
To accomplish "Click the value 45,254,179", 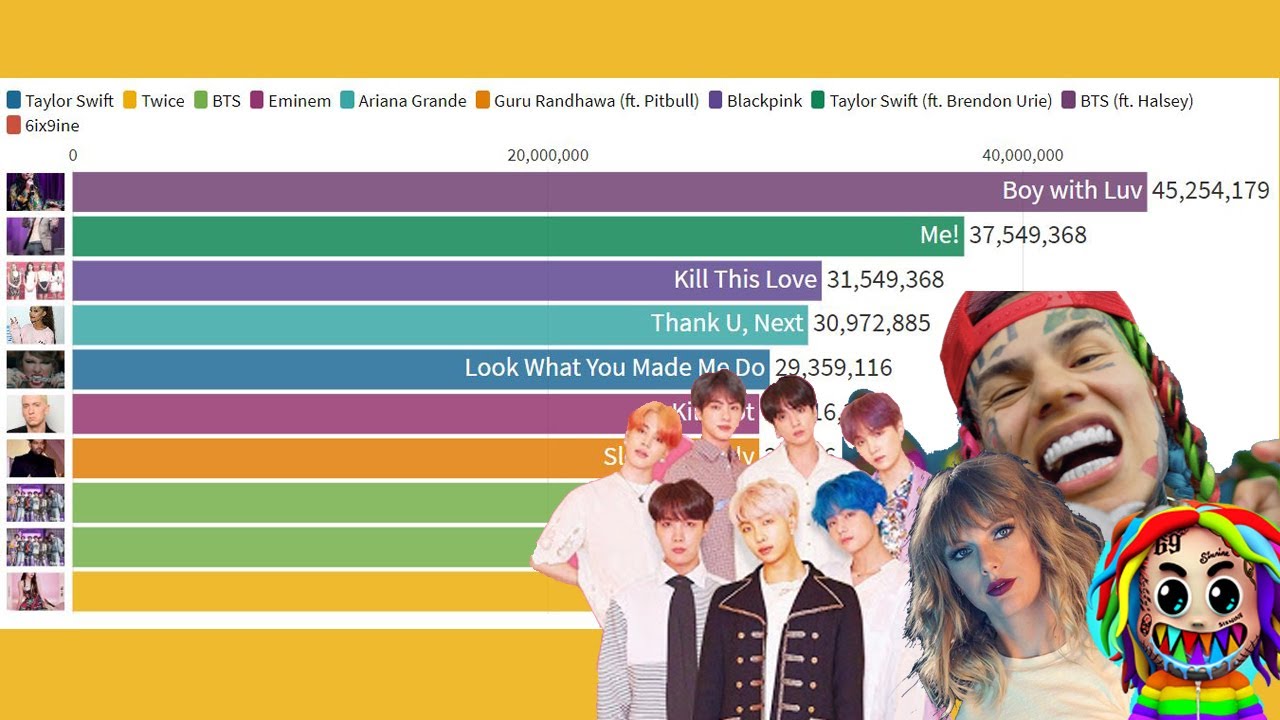I will pyautogui.click(x=1211, y=190).
